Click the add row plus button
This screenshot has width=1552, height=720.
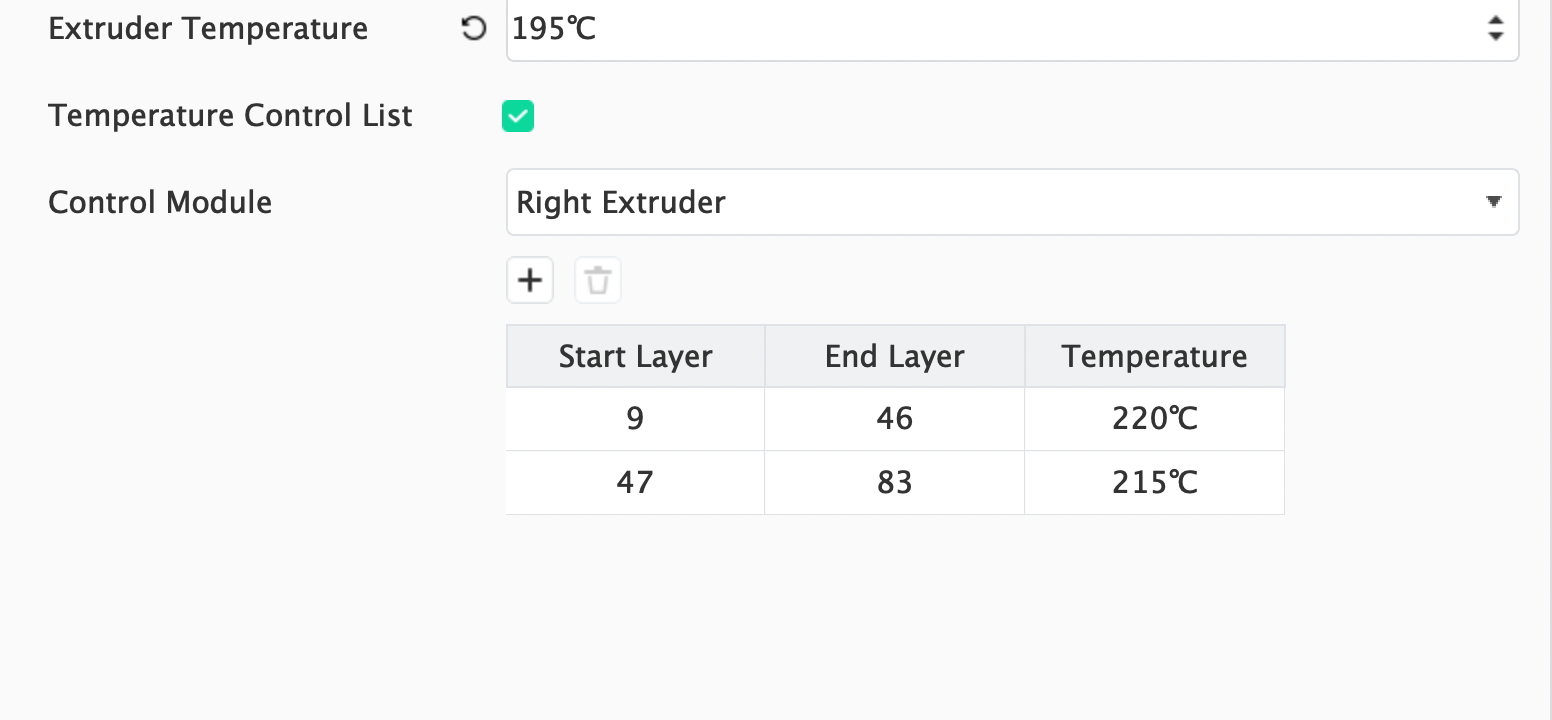pos(530,280)
